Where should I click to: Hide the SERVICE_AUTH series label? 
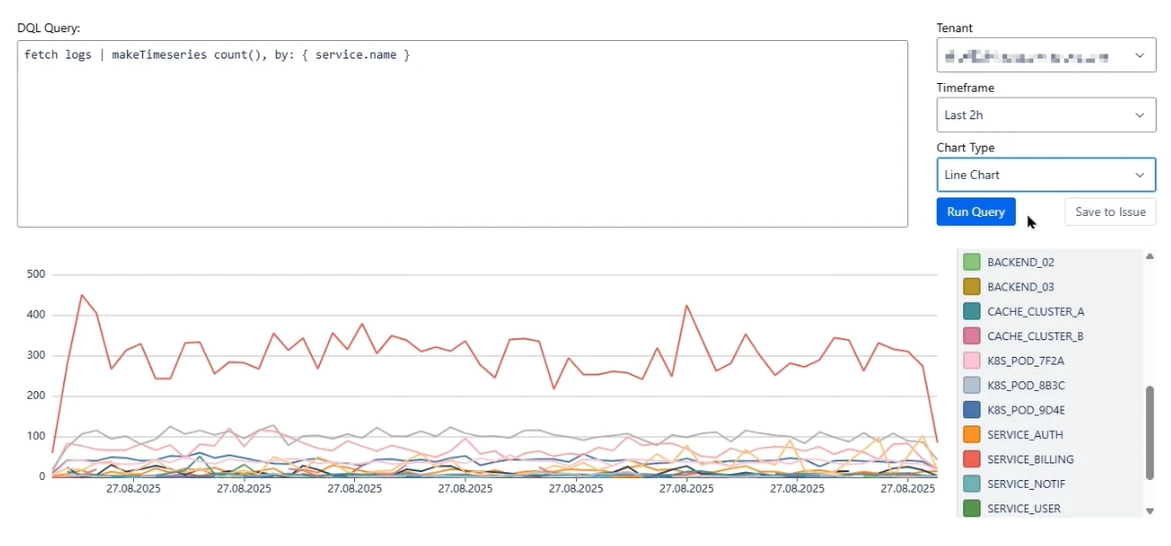1024,435
